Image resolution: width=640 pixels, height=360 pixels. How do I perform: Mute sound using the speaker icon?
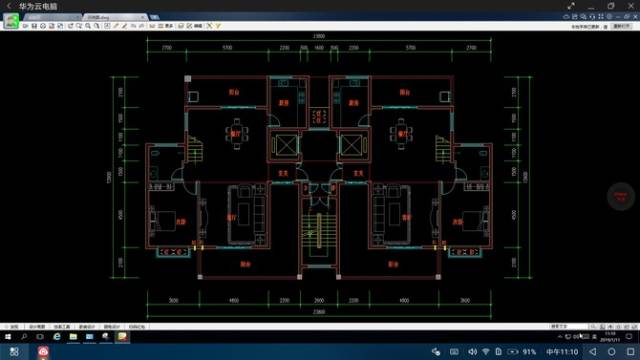(x=472, y=352)
